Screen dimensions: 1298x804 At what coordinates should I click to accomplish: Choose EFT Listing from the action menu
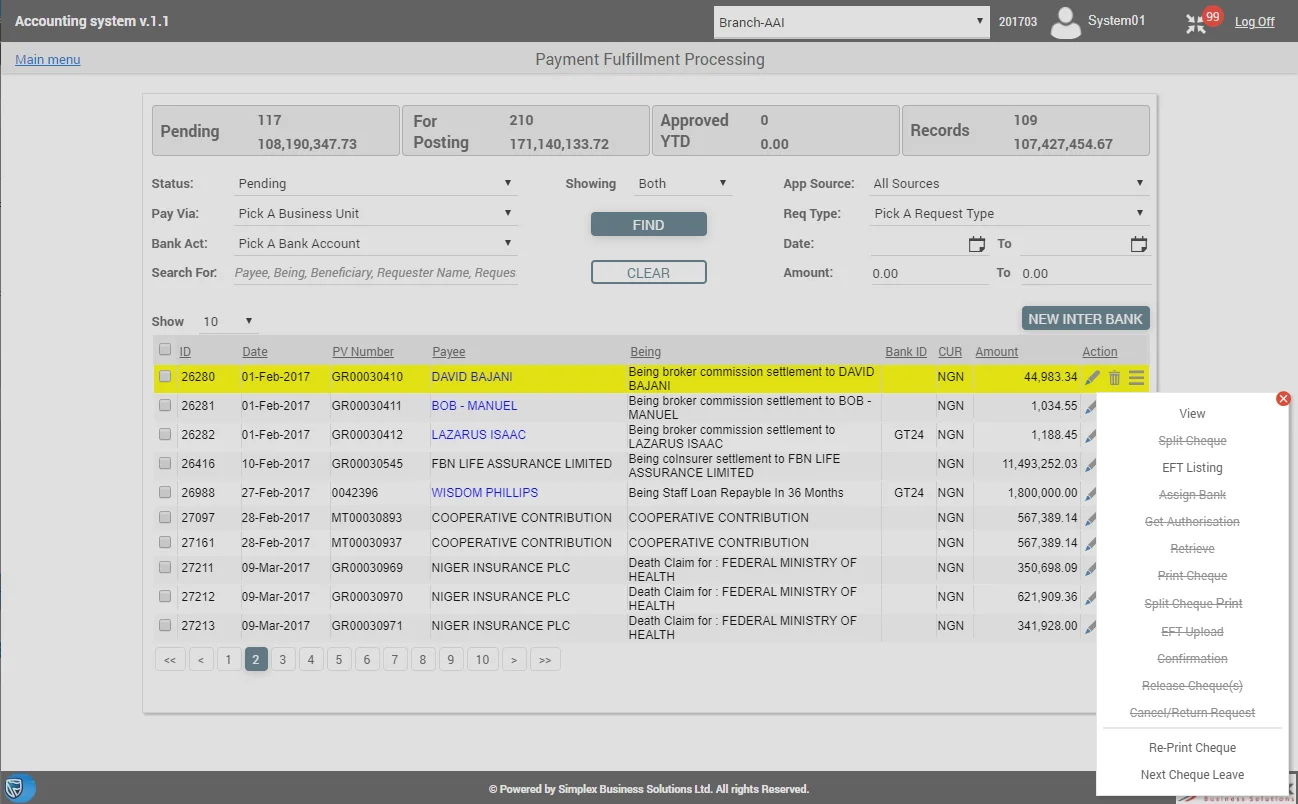click(x=1192, y=468)
